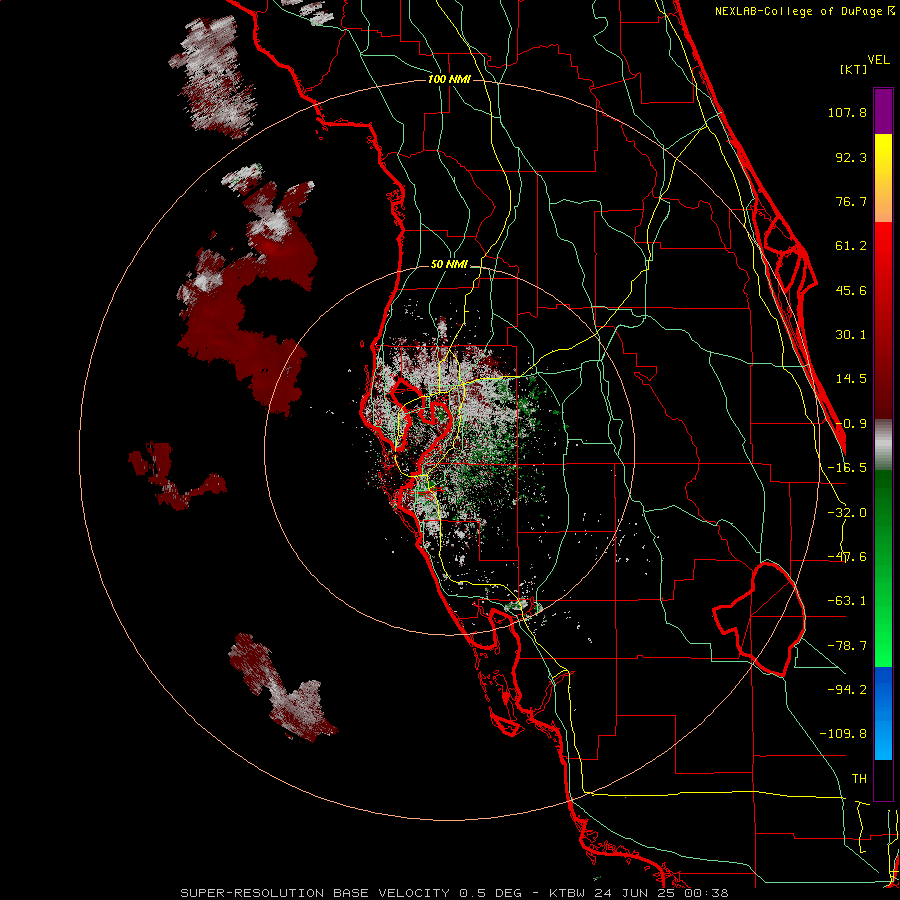
Task: Click the purple segment of the color bar
Action: pyautogui.click(x=883, y=111)
